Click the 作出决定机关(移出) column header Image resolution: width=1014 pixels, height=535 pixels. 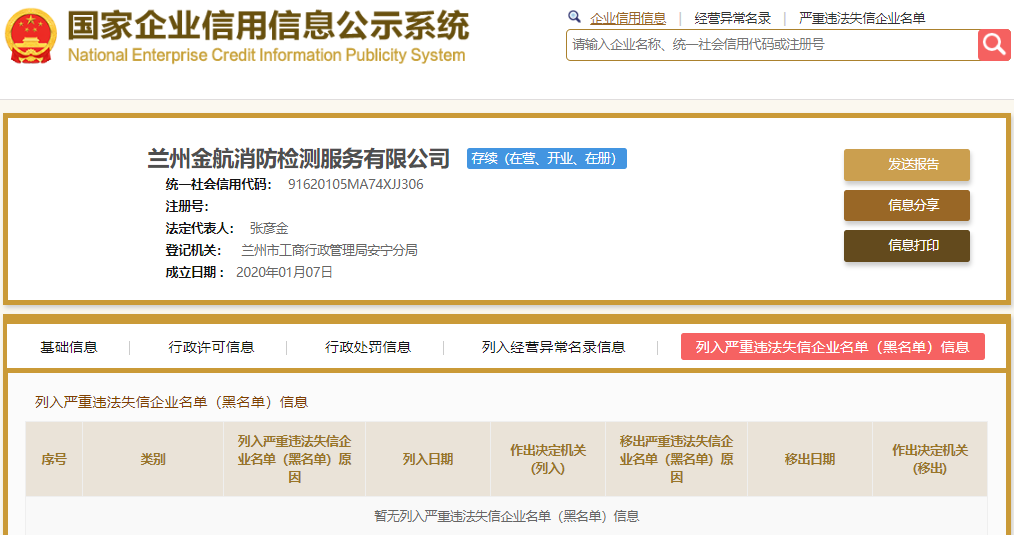coord(930,459)
